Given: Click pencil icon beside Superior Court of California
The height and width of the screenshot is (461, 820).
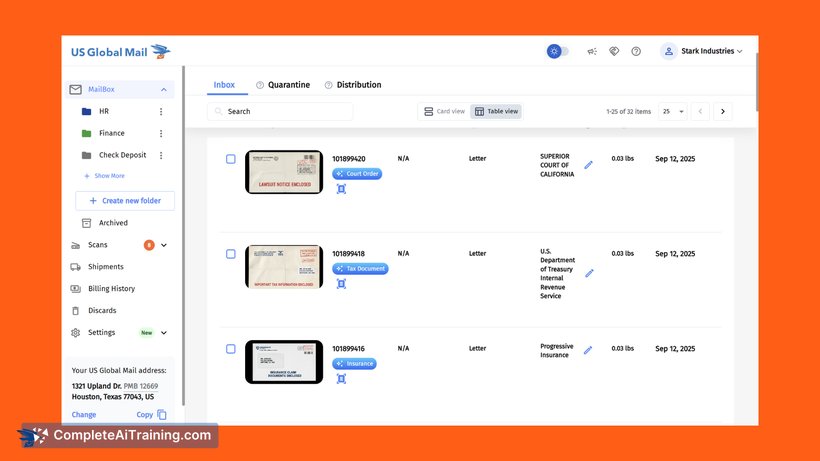Looking at the screenshot, I should point(588,165).
